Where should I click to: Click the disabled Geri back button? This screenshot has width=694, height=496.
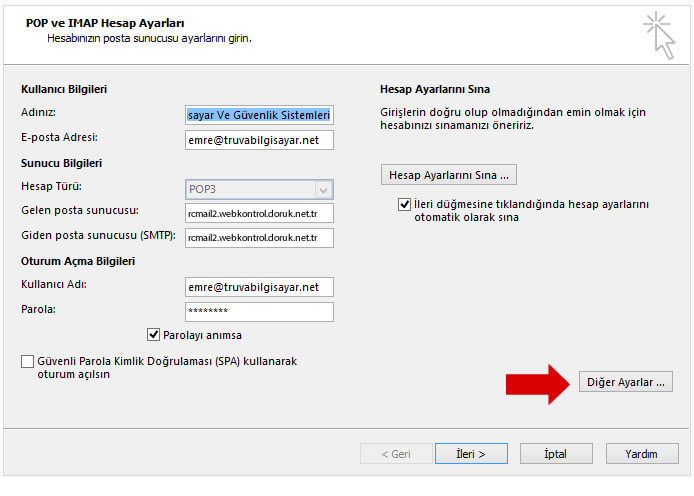(x=396, y=454)
